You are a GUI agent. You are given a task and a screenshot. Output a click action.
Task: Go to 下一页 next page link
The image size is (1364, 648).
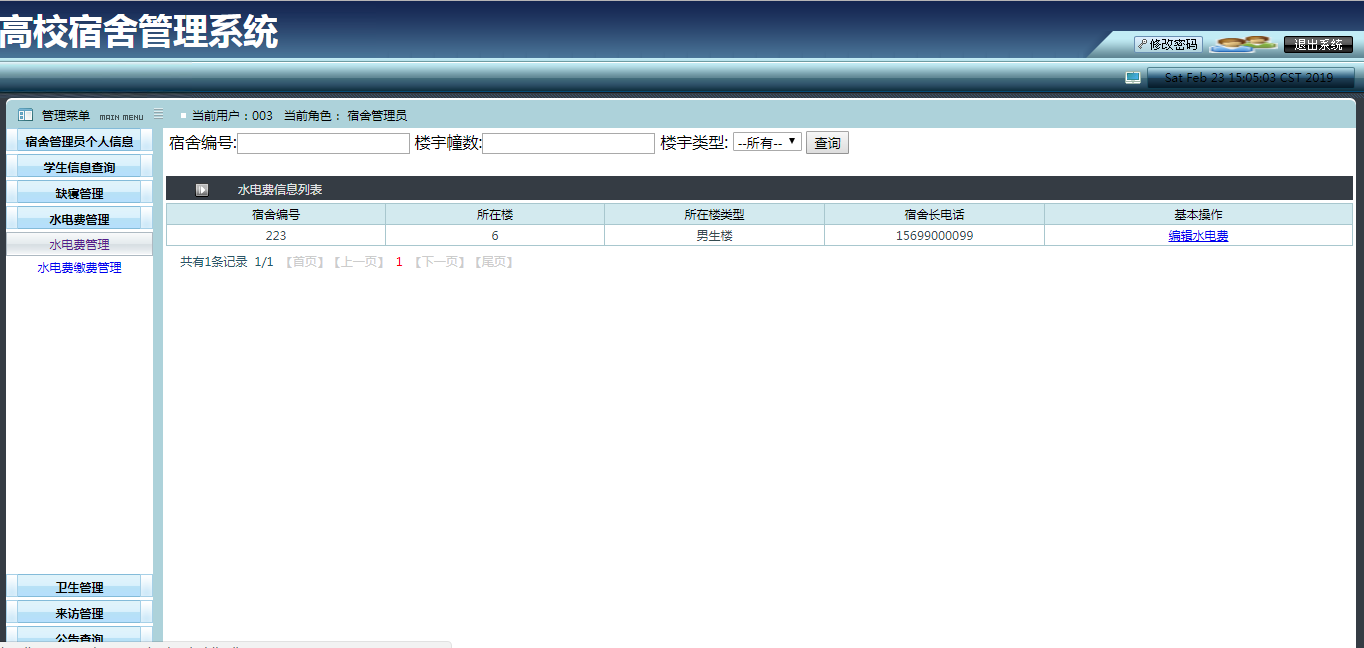point(440,262)
